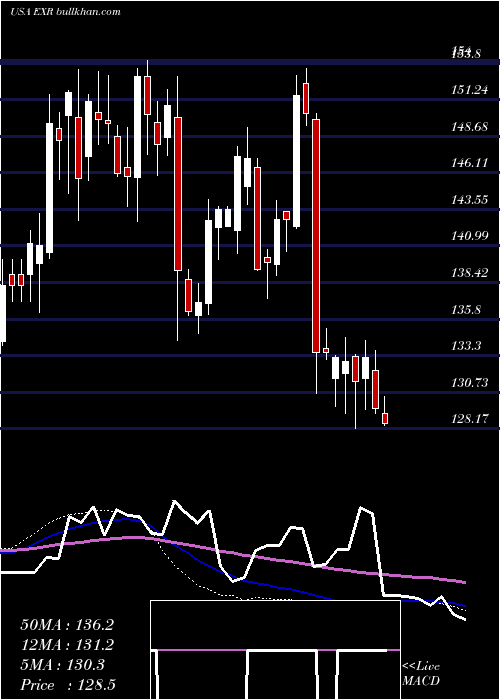Click the 50MA : 136.2 readout

[67, 625]
